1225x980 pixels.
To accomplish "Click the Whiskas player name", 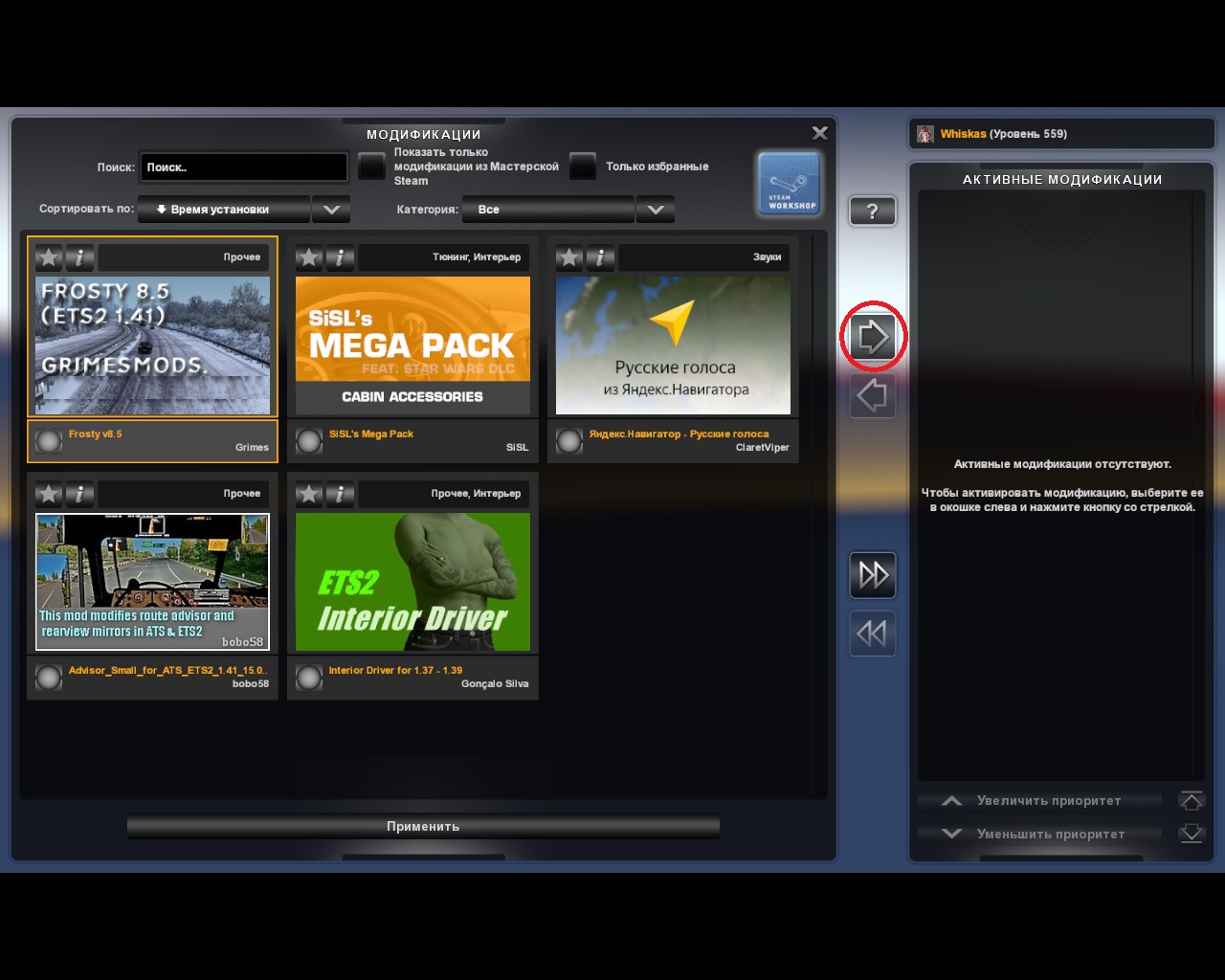I will [963, 134].
